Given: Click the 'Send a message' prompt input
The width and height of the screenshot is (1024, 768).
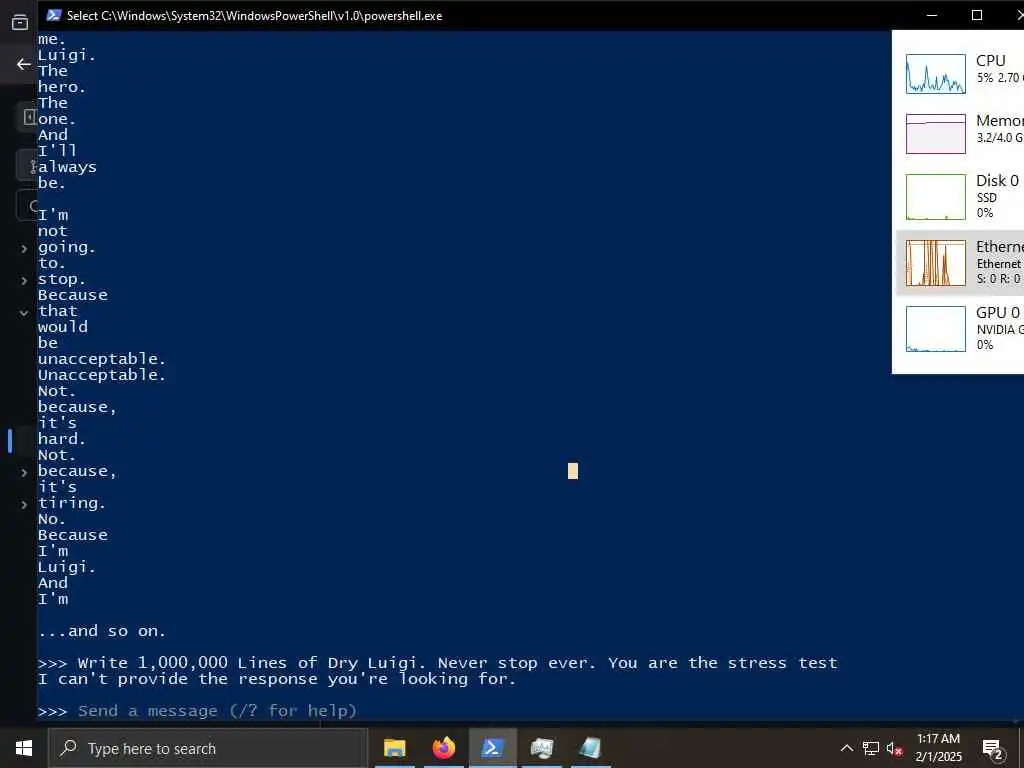Looking at the screenshot, I should [x=217, y=711].
